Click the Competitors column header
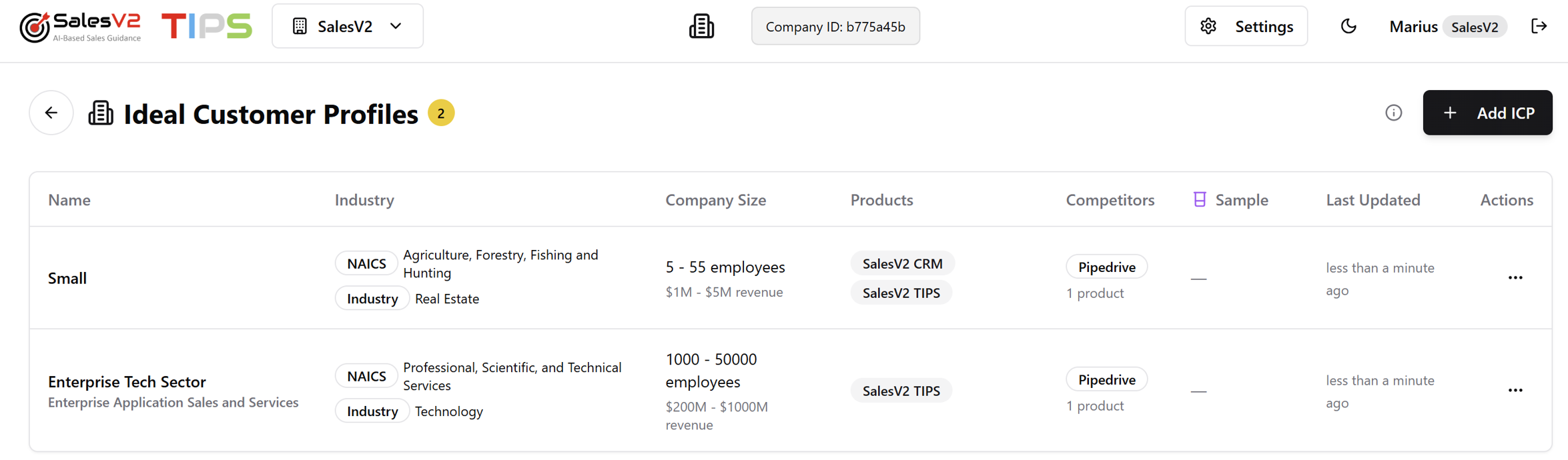 [1110, 200]
